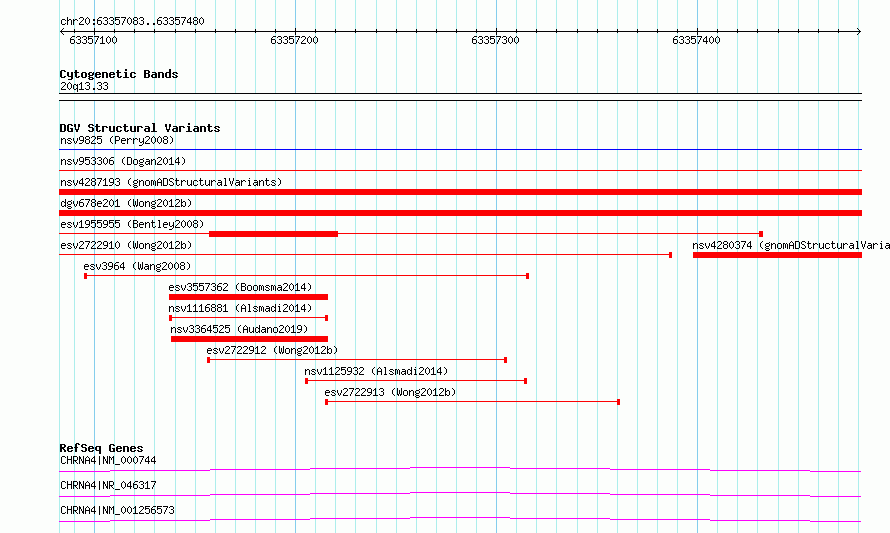Screen dimensions: 890x533
Task: Open dgv678e201 (Wong2012b) variant label
Action: coord(126,203)
